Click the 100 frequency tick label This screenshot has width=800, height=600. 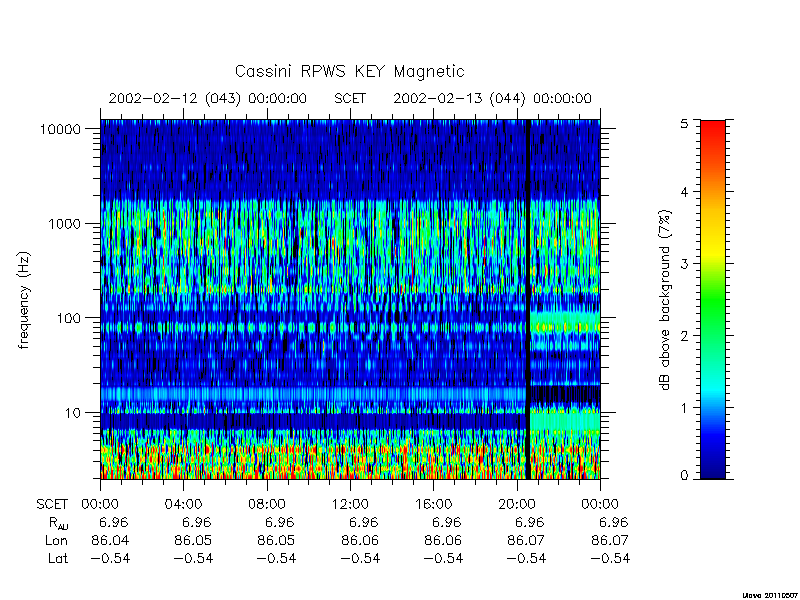click(x=69, y=318)
